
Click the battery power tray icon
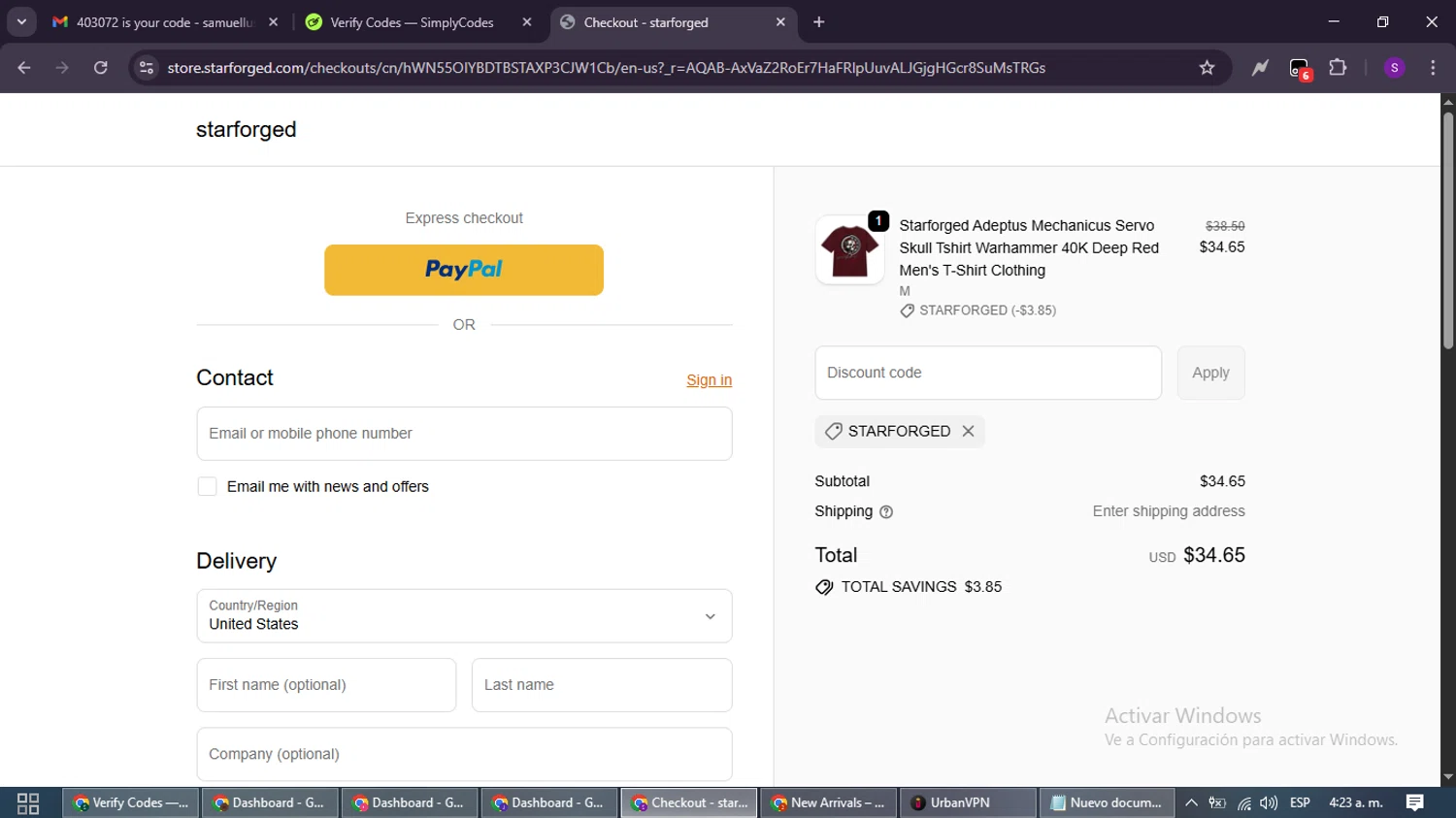[1217, 803]
